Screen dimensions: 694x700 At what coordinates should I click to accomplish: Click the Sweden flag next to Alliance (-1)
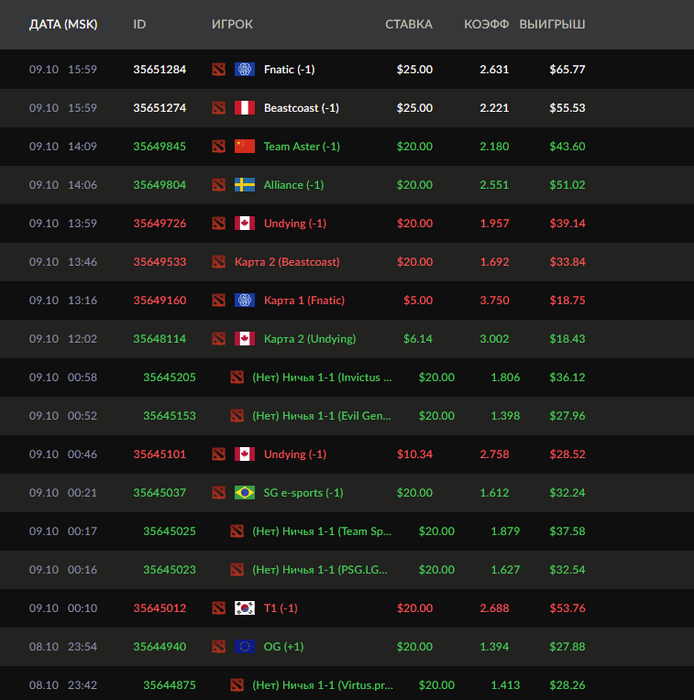[244, 185]
